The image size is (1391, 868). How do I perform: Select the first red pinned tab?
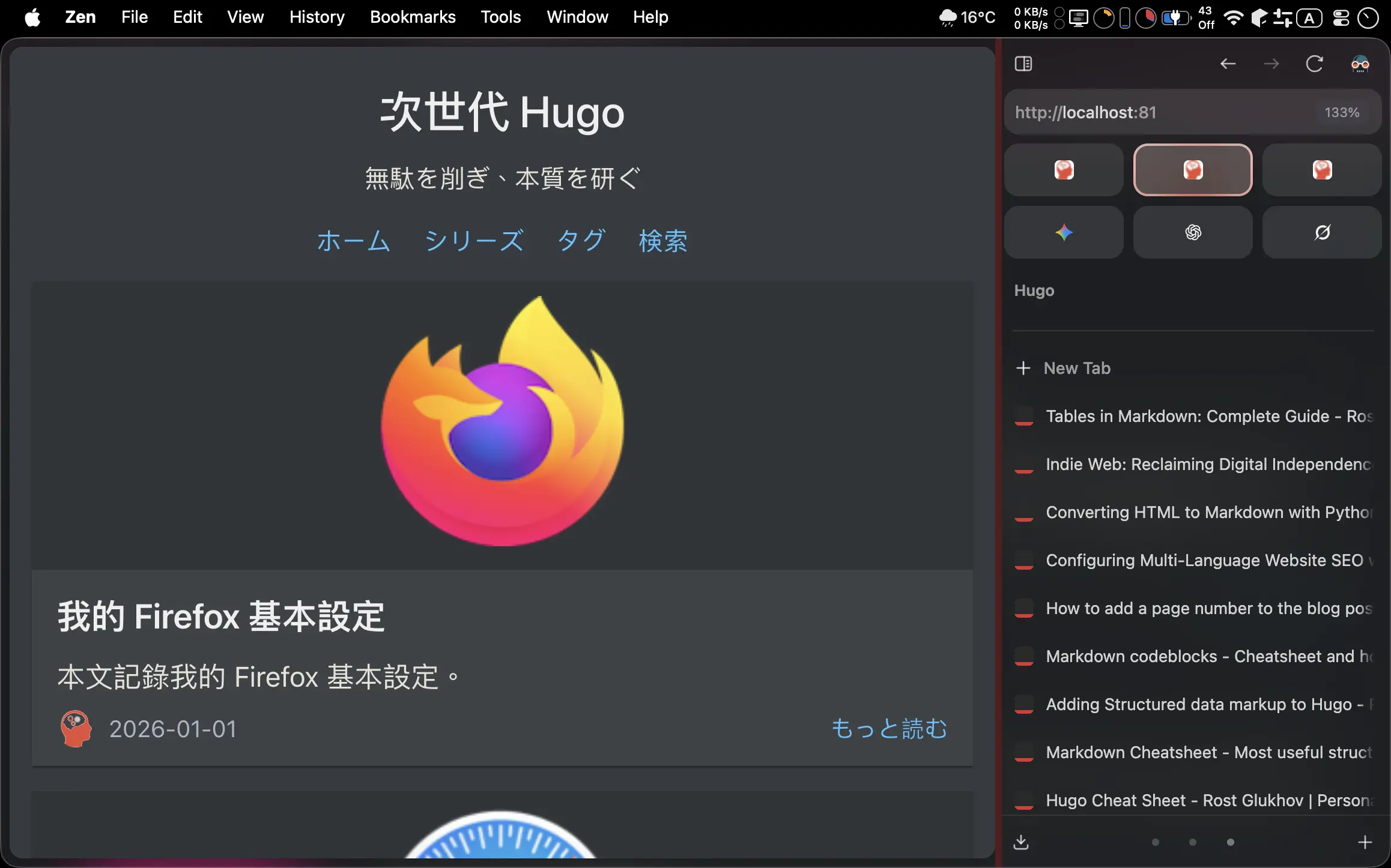1064,170
